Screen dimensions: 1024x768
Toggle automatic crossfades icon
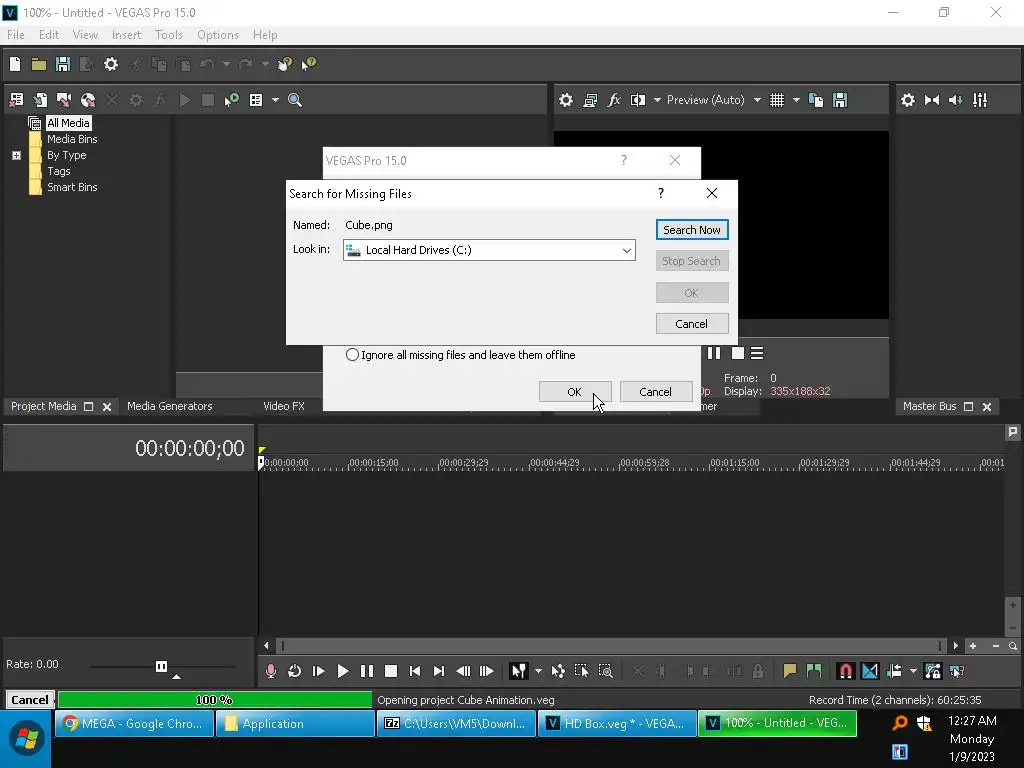869,671
